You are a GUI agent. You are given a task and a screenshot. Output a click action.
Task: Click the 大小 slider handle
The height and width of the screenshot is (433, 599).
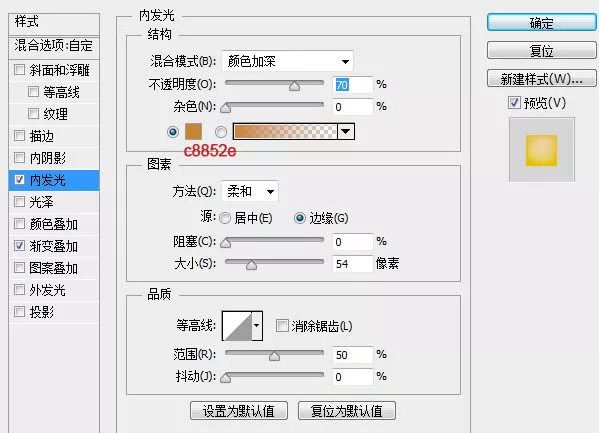pyautogui.click(x=251, y=265)
